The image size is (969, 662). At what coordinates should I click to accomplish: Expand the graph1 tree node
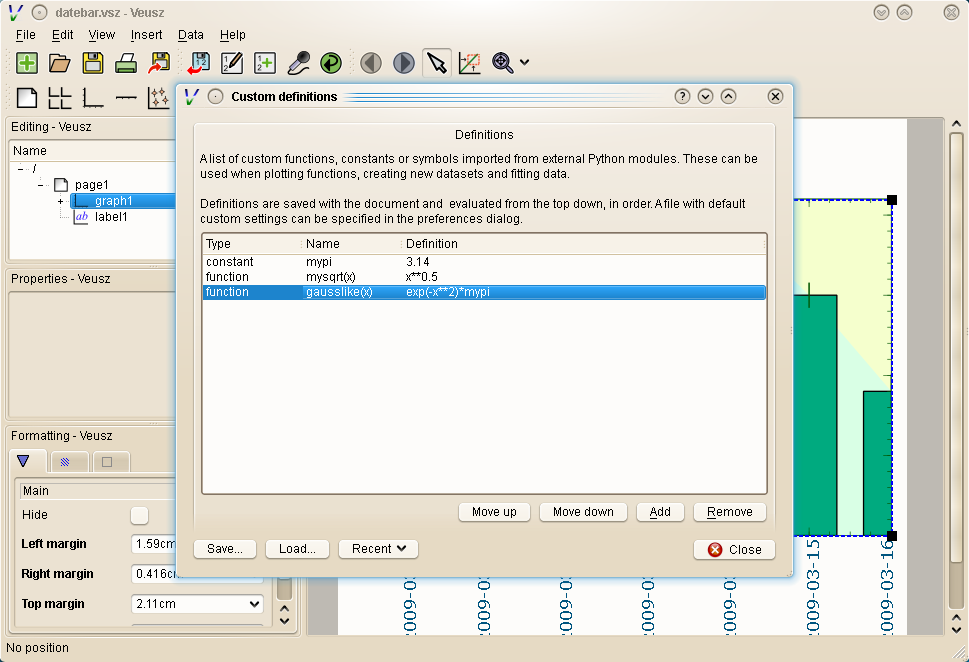point(60,201)
